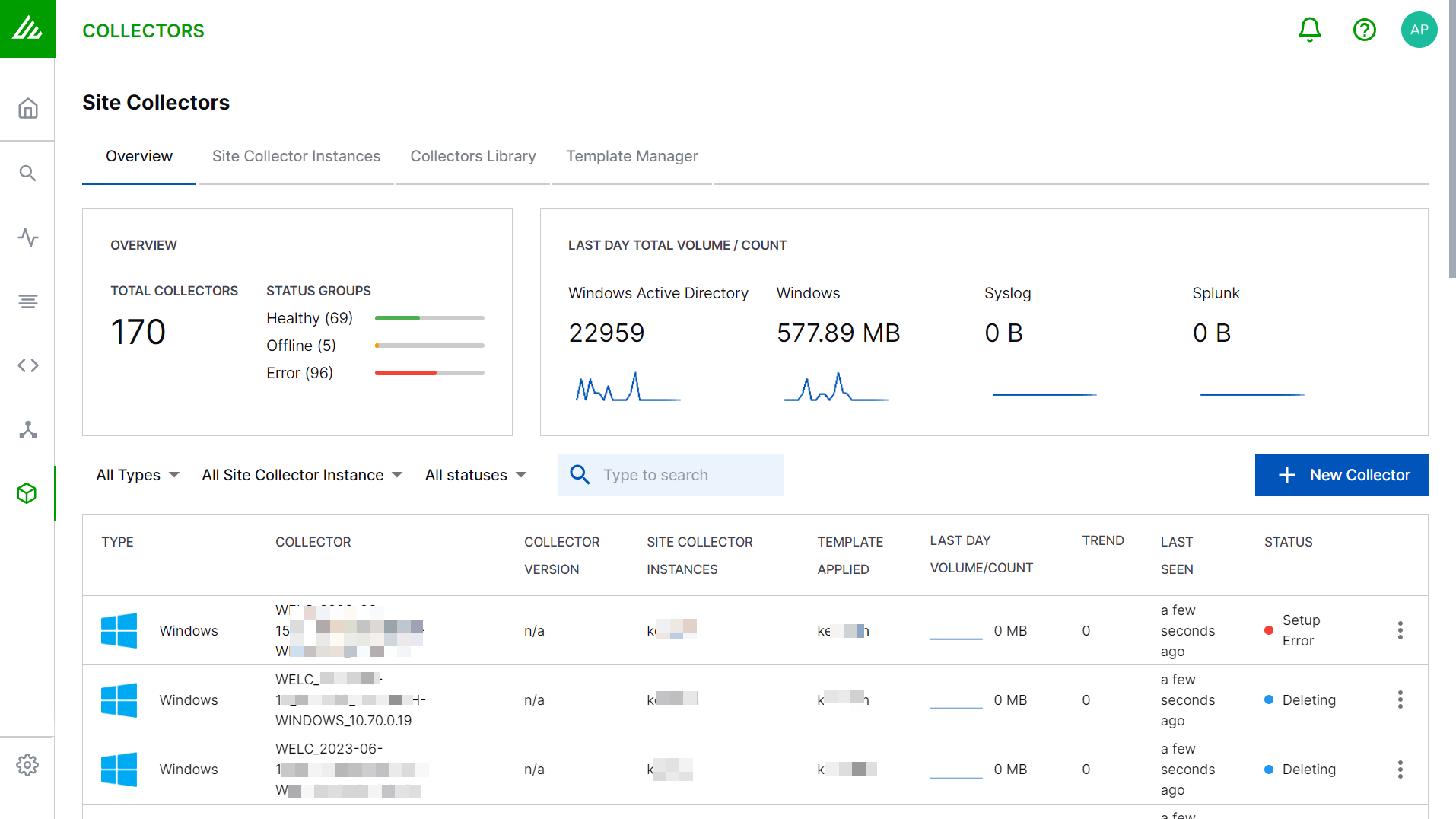Open the Search sidebar icon
Screen dimensions: 1456x819
coord(28,174)
